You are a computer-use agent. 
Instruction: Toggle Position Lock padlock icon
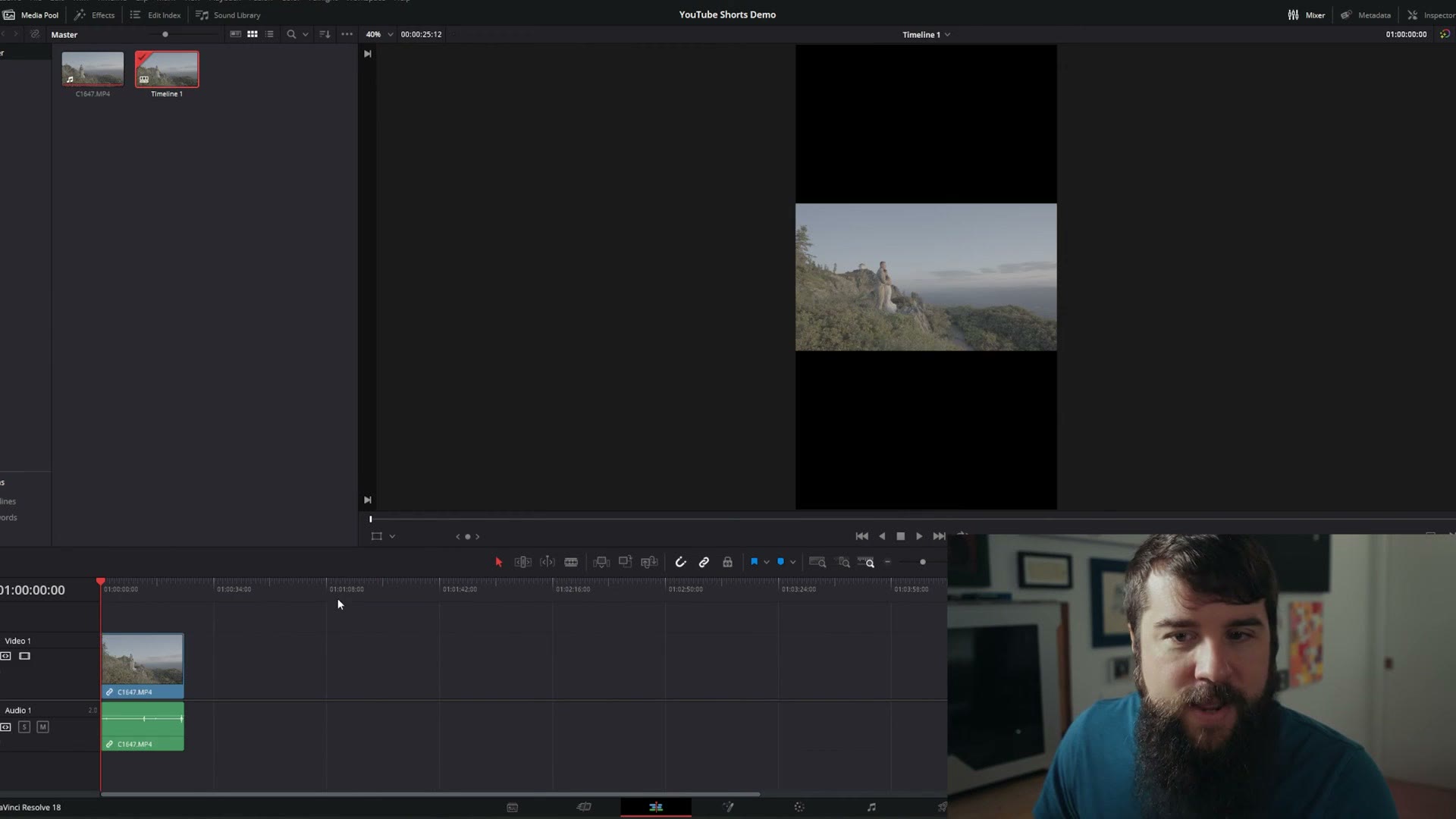727,562
